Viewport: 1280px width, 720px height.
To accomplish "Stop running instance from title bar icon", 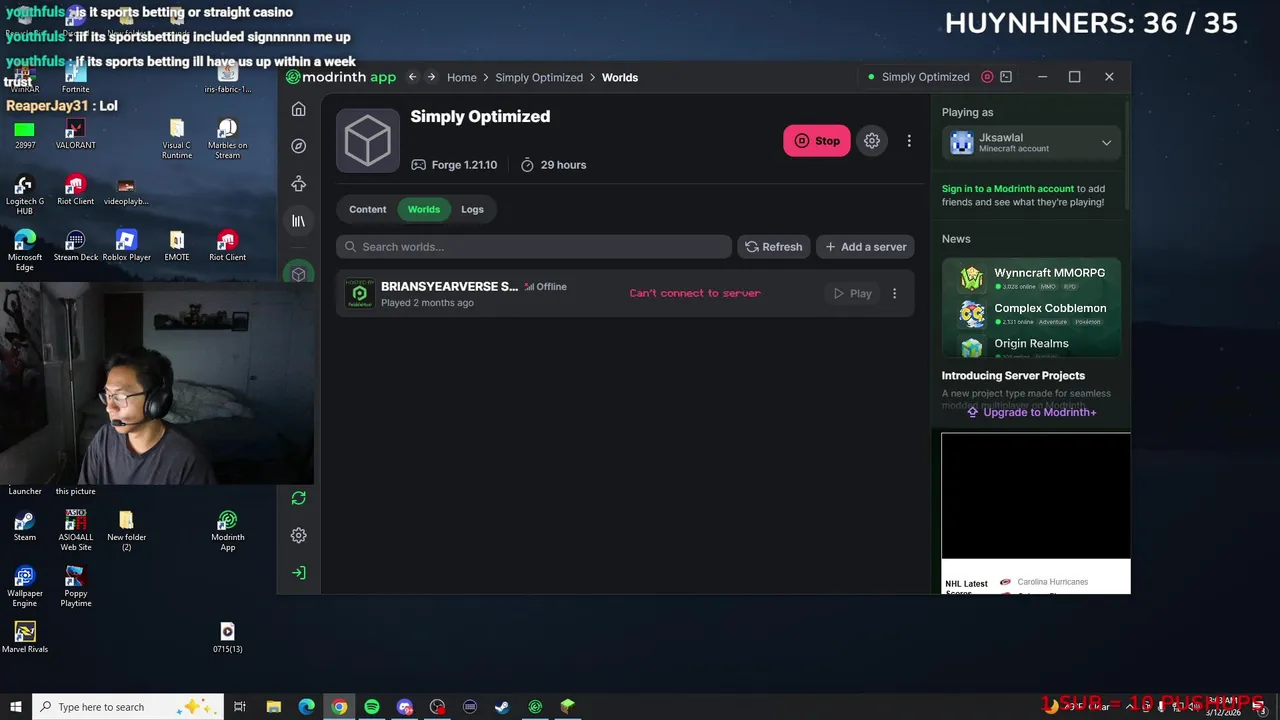I will tap(987, 77).
